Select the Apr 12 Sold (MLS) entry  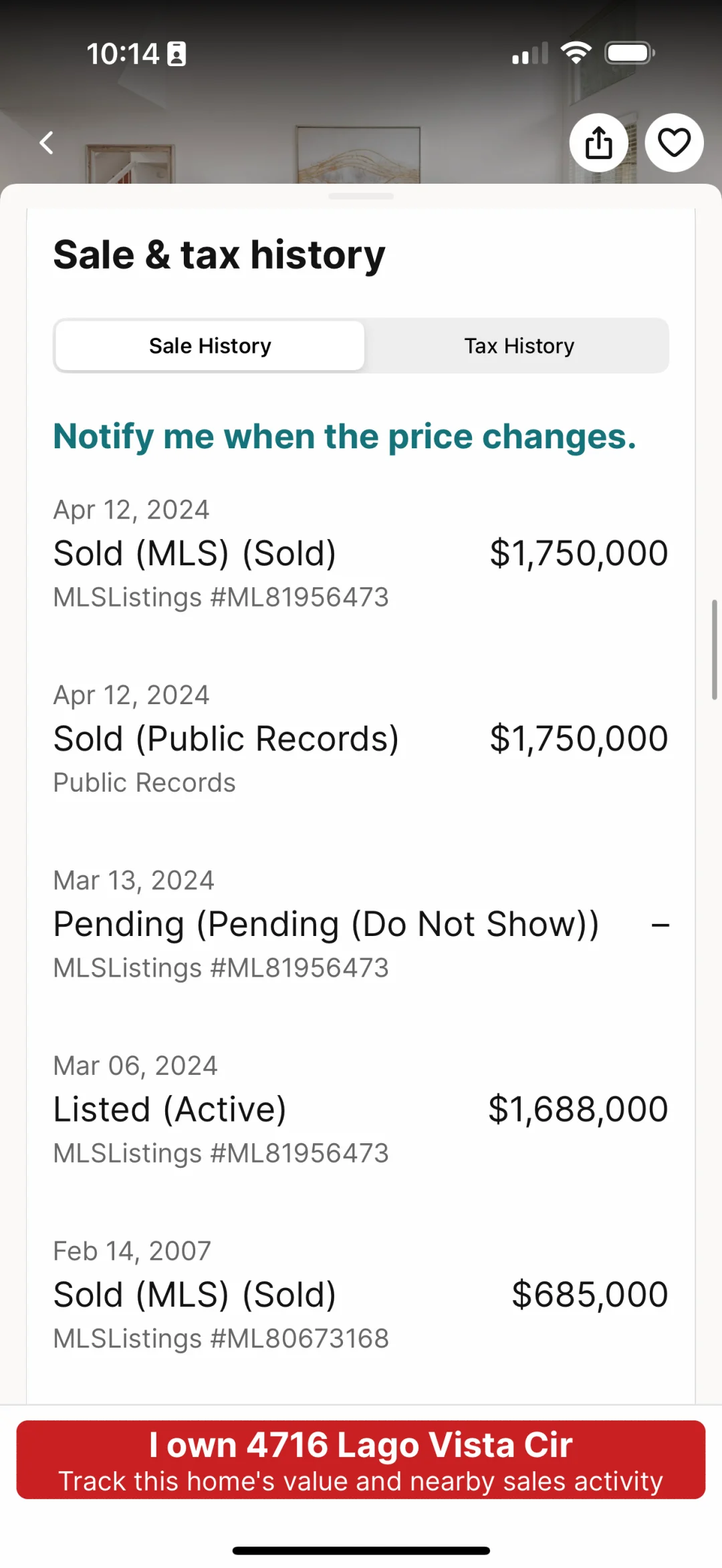361,553
